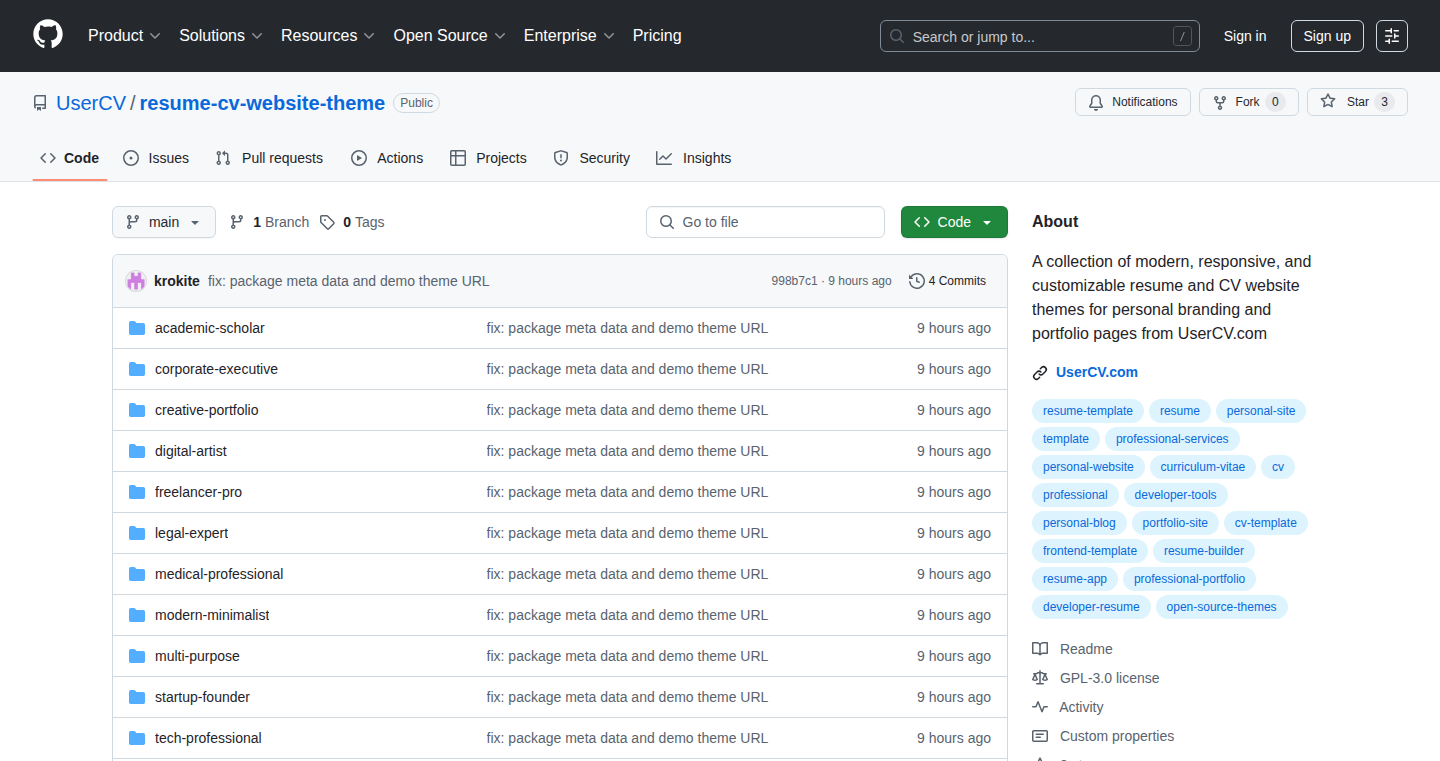The width and height of the screenshot is (1440, 761).
Task: Expand the Product menu
Action: pyautogui.click(x=124, y=36)
